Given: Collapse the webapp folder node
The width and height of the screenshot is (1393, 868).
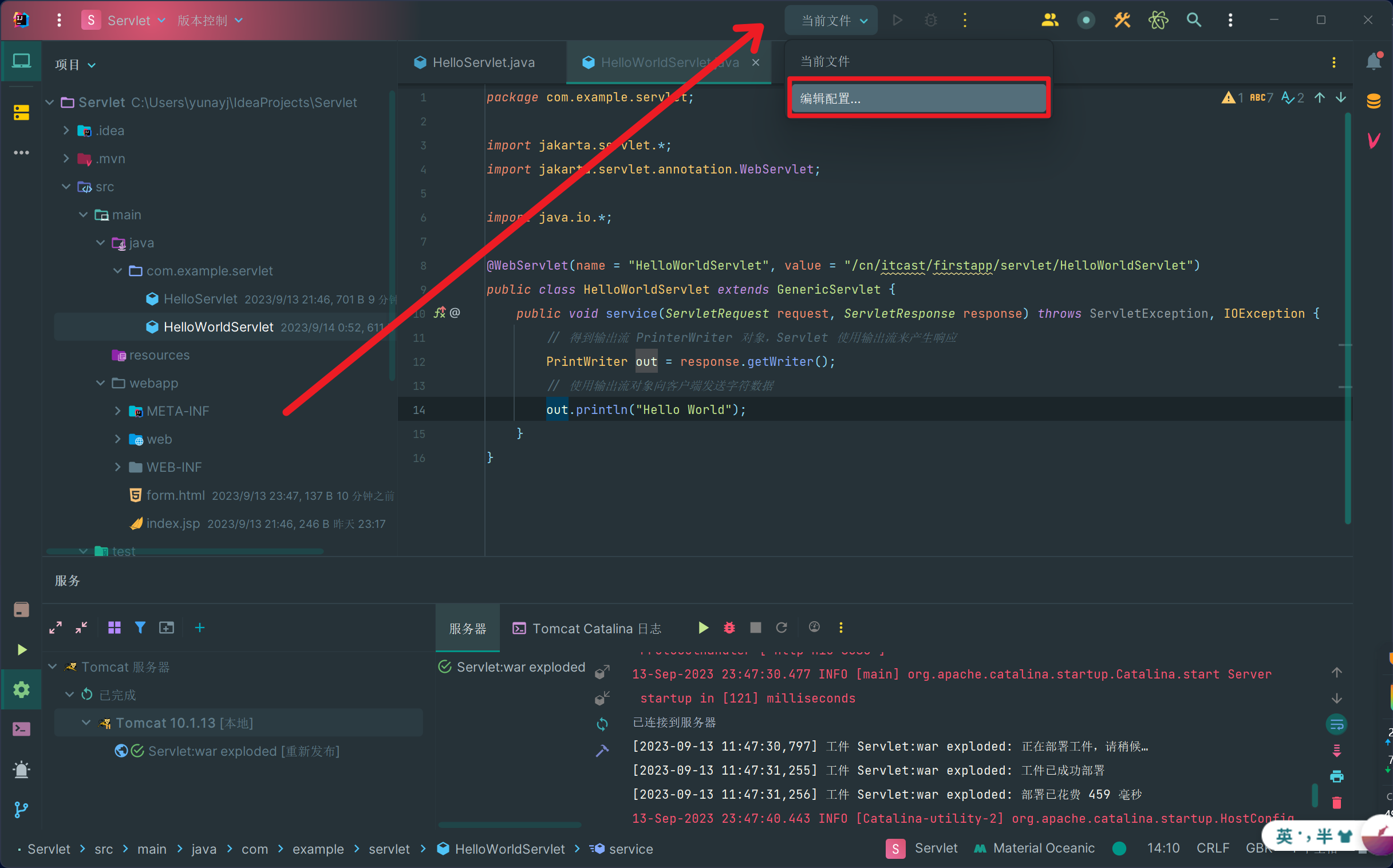Looking at the screenshot, I should pos(100,383).
